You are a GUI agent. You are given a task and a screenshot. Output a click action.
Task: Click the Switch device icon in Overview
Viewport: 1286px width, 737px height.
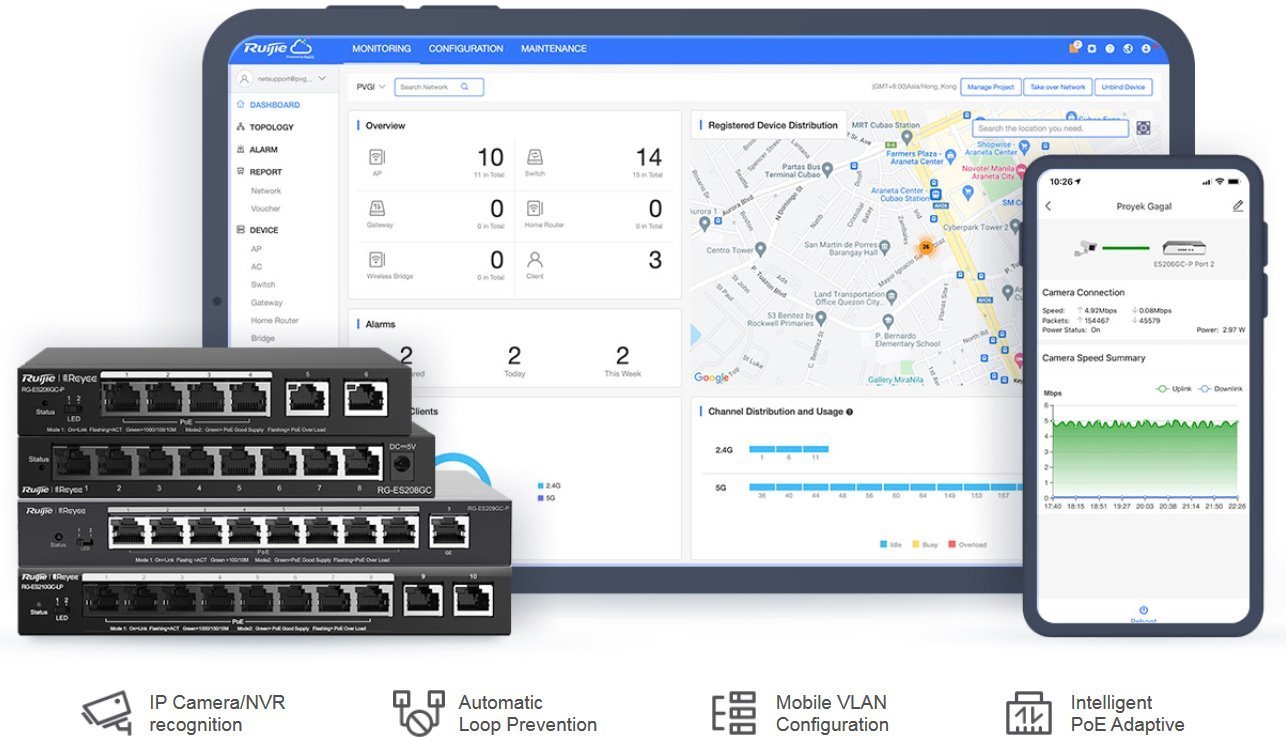(535, 157)
